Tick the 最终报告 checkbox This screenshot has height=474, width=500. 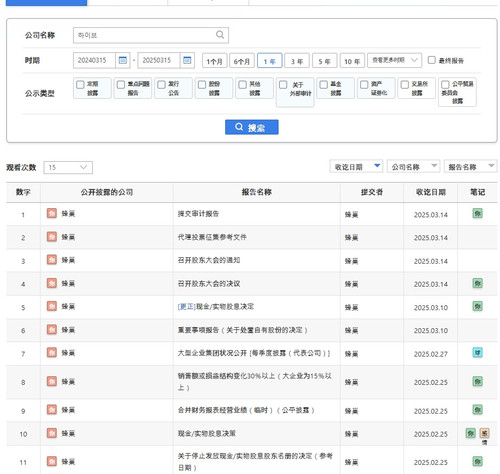click(431, 60)
